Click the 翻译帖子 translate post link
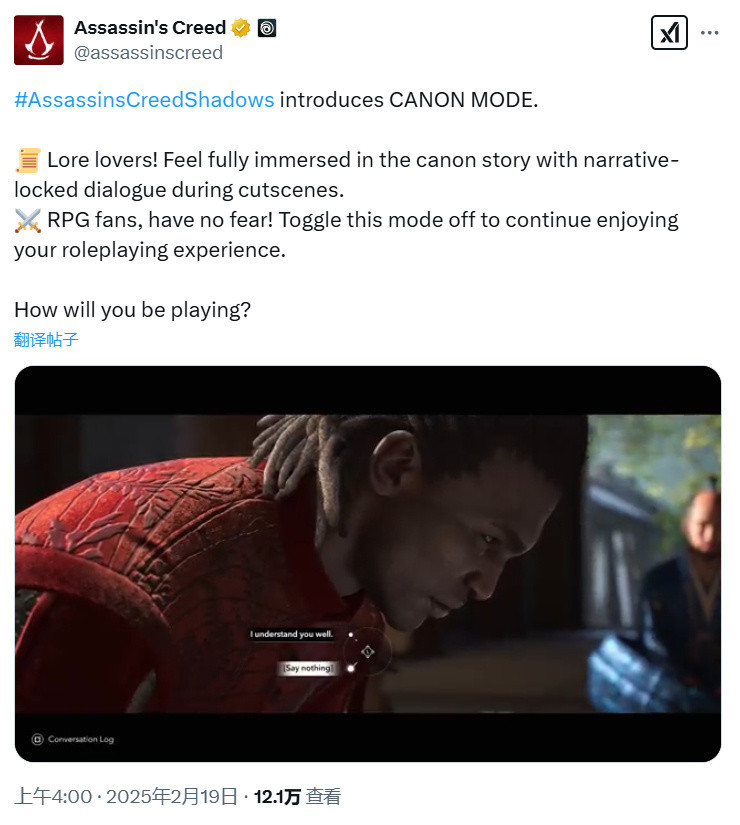The image size is (740, 825). coord(46,339)
